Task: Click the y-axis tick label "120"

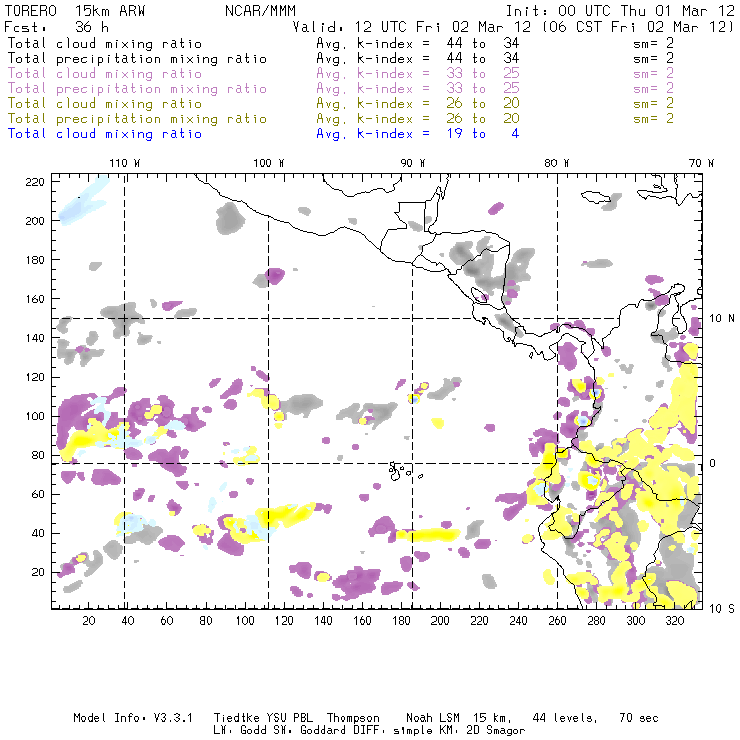Action: tap(35, 378)
